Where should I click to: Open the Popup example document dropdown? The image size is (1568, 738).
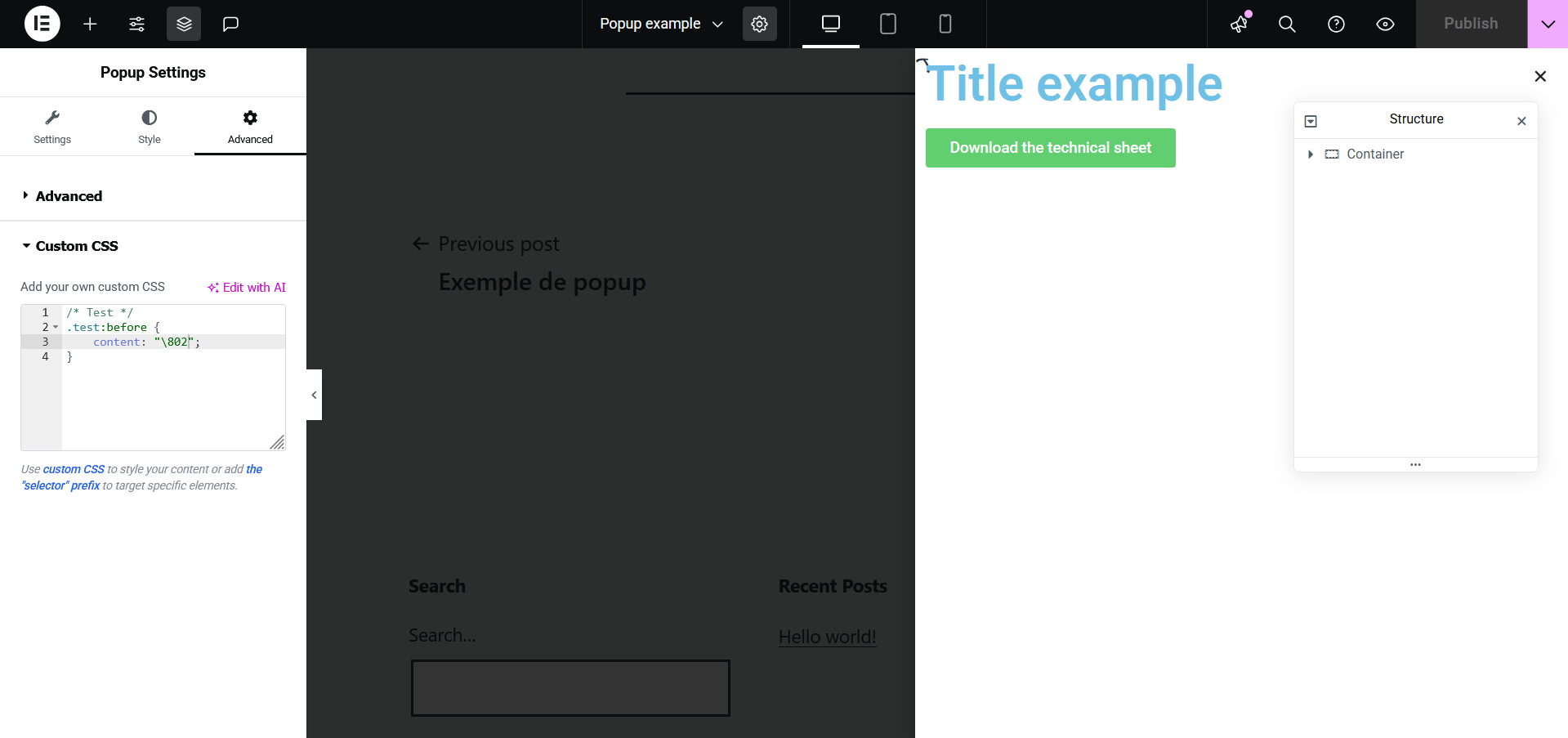point(661,24)
